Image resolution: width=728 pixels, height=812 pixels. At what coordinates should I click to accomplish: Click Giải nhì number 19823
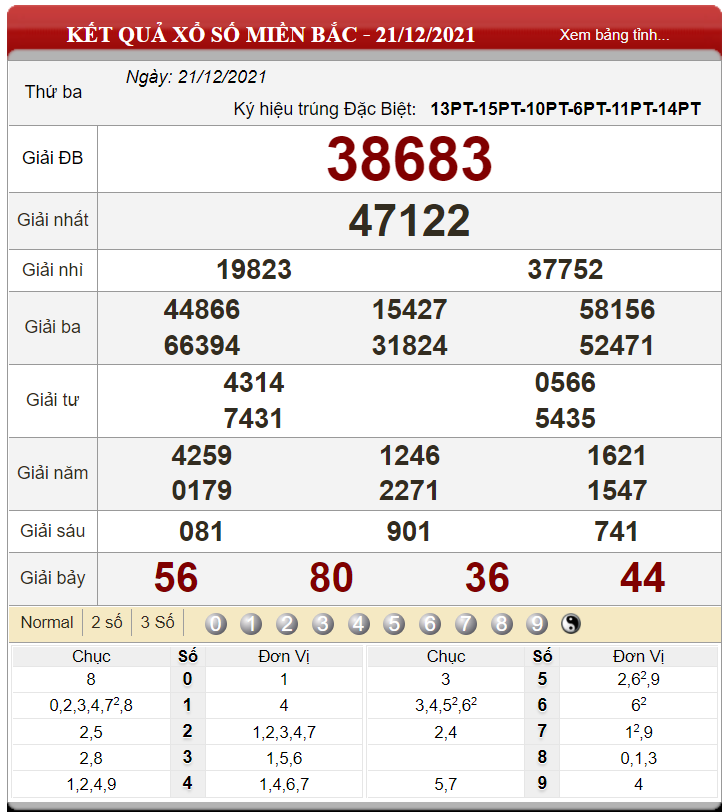(254, 270)
